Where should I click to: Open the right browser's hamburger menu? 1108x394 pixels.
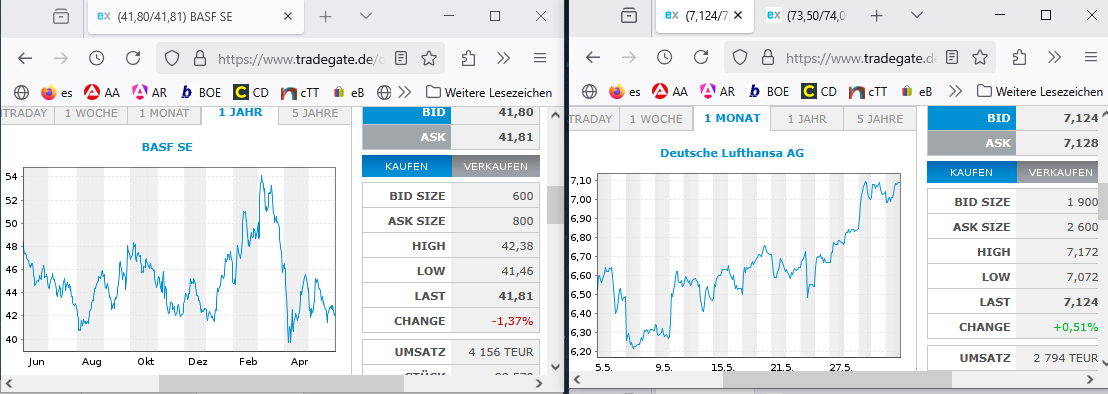(x=1091, y=58)
